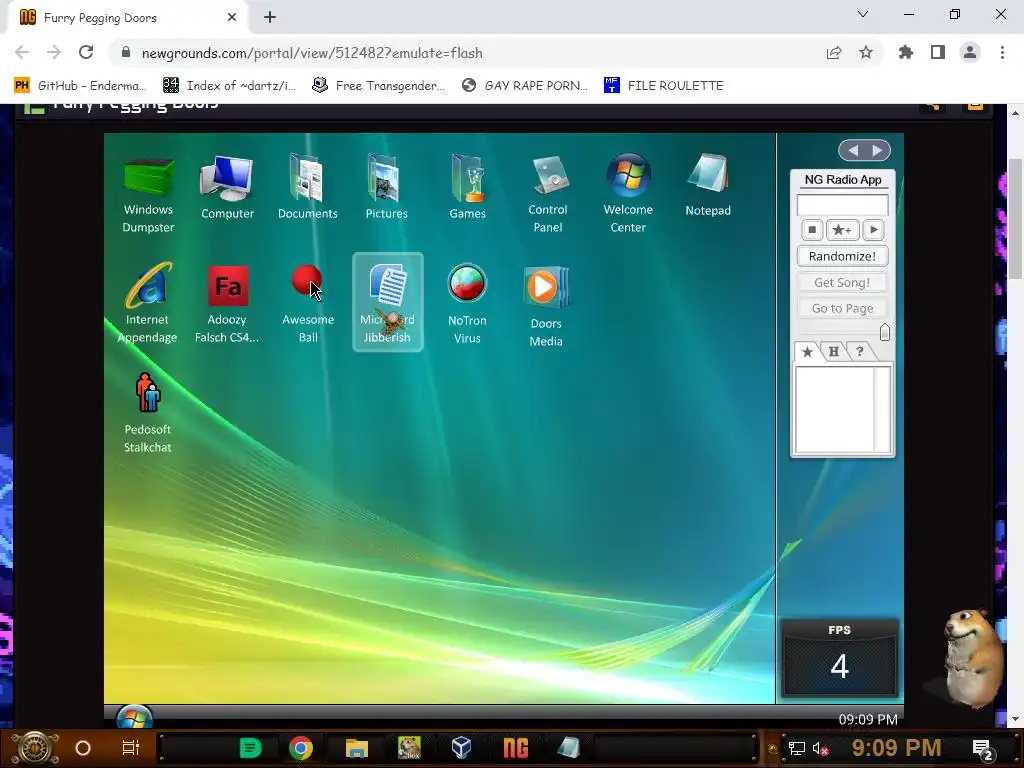Click the Randomize! button
1024x768 pixels.
842,256
